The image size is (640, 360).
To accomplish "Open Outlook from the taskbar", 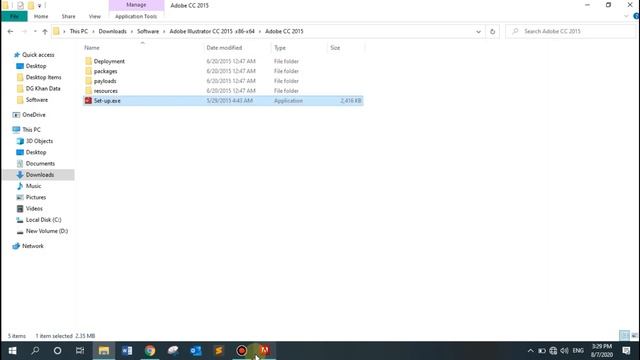I will pyautogui.click(x=196, y=351).
